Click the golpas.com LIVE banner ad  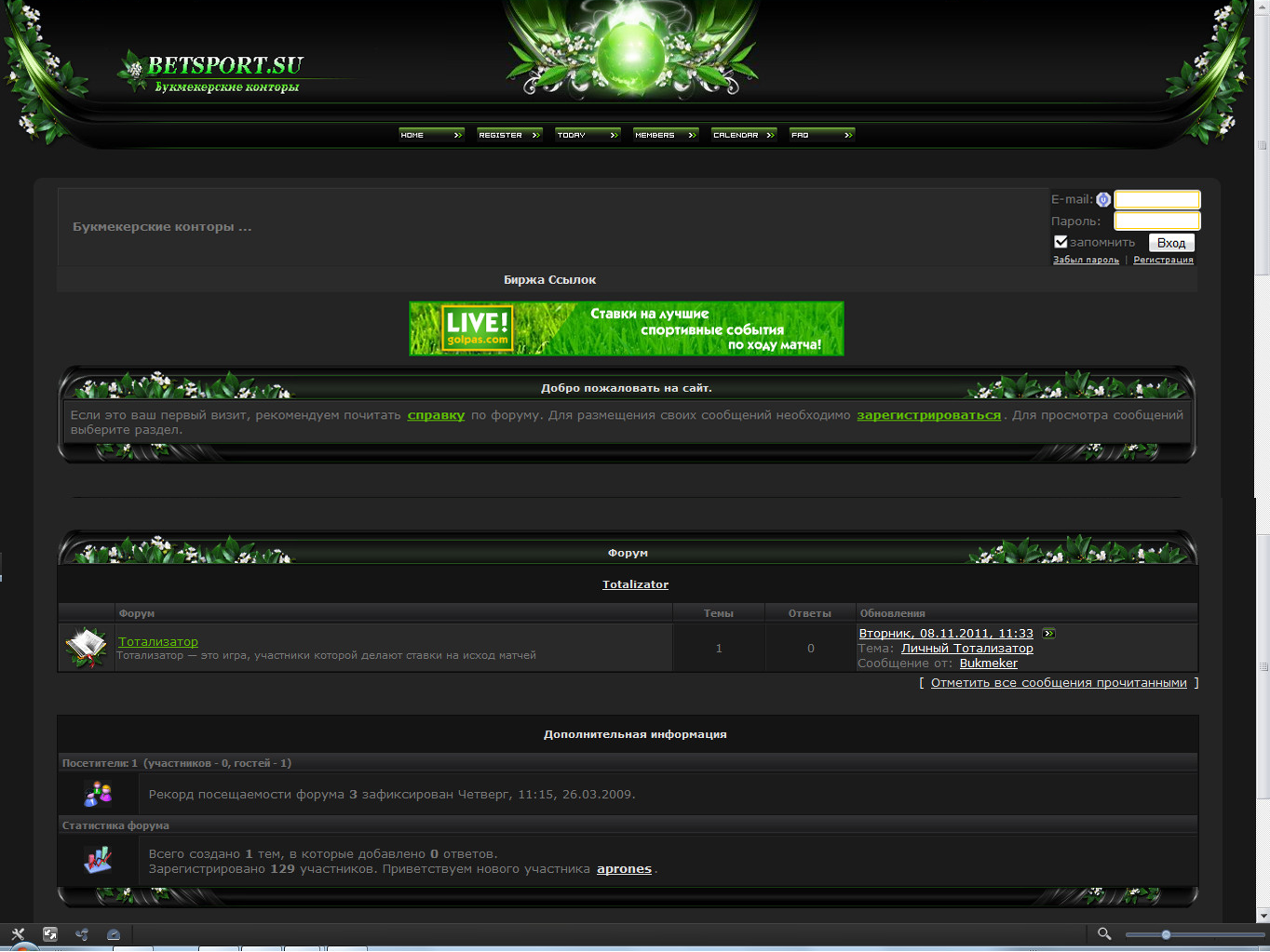pyautogui.click(x=627, y=329)
